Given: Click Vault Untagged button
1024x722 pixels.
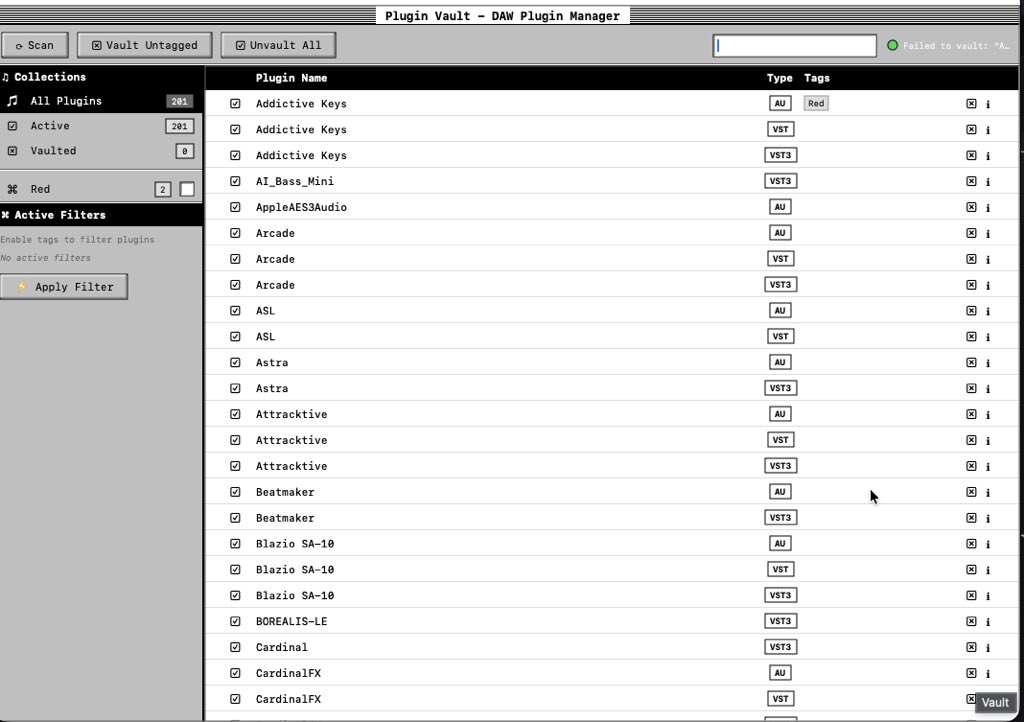Looking at the screenshot, I should tap(144, 45).
